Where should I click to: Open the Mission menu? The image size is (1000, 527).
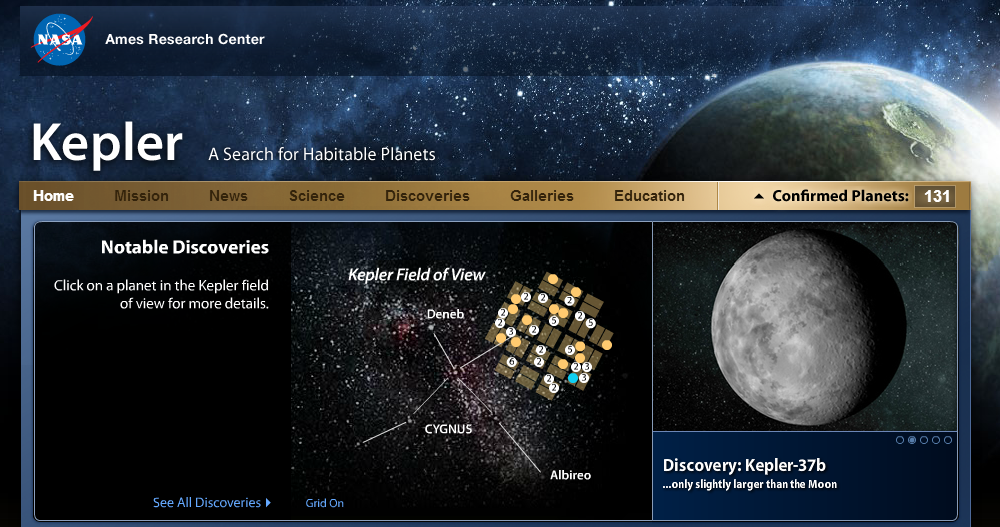click(142, 196)
